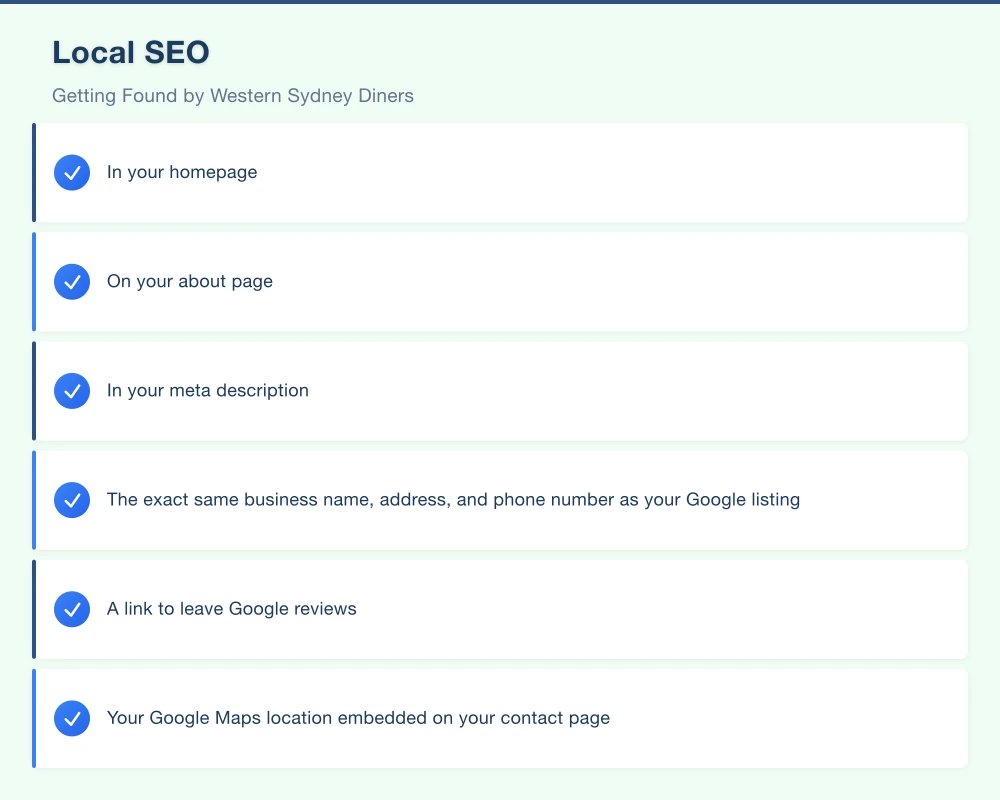Click the check icon beside 'A link to leave Google reviews'
This screenshot has height=800, width=1000.
pos(72,609)
